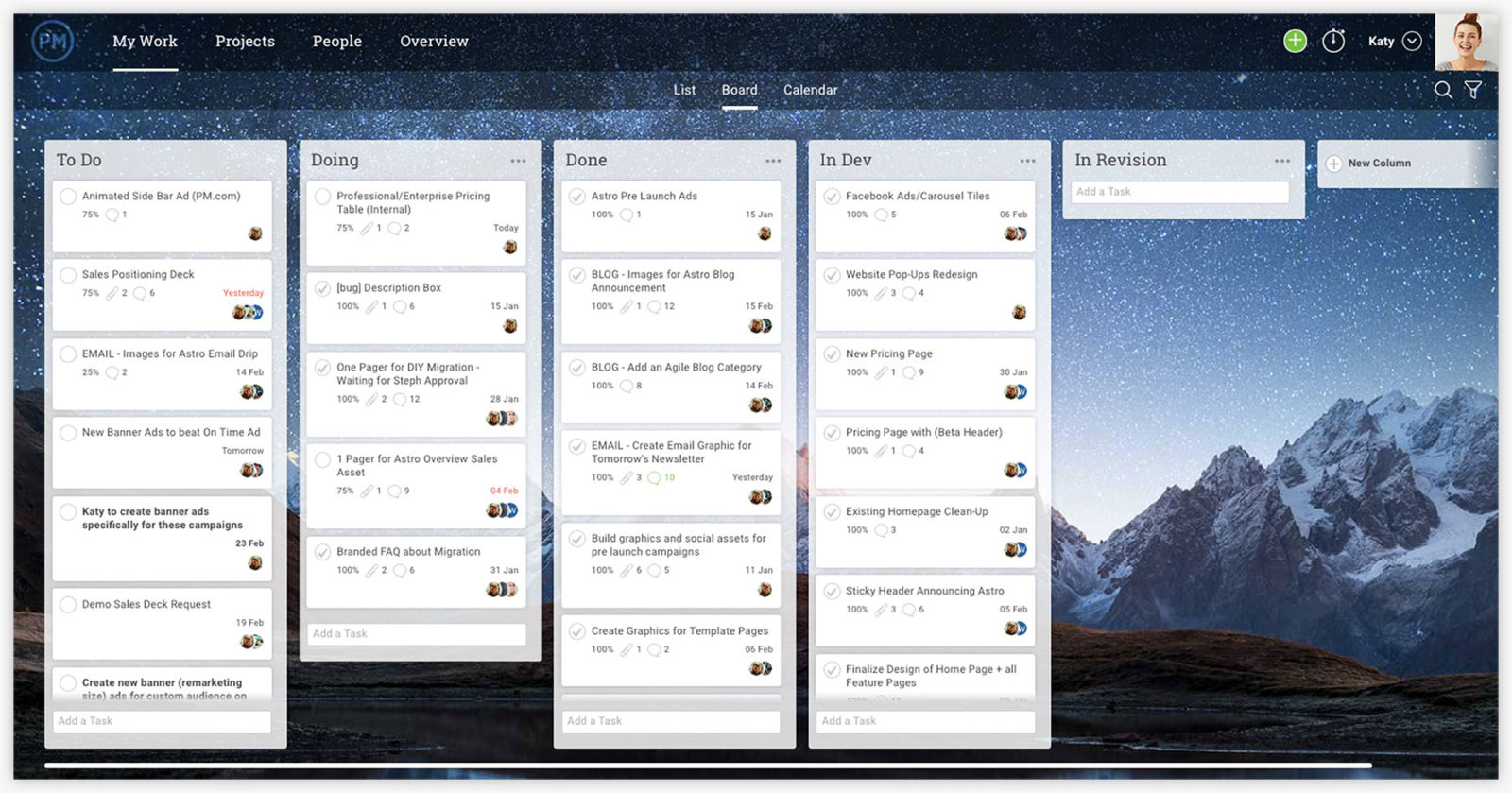Uncheck the [bug] Description Box task
Screen dimensions: 1512x793
(322, 288)
